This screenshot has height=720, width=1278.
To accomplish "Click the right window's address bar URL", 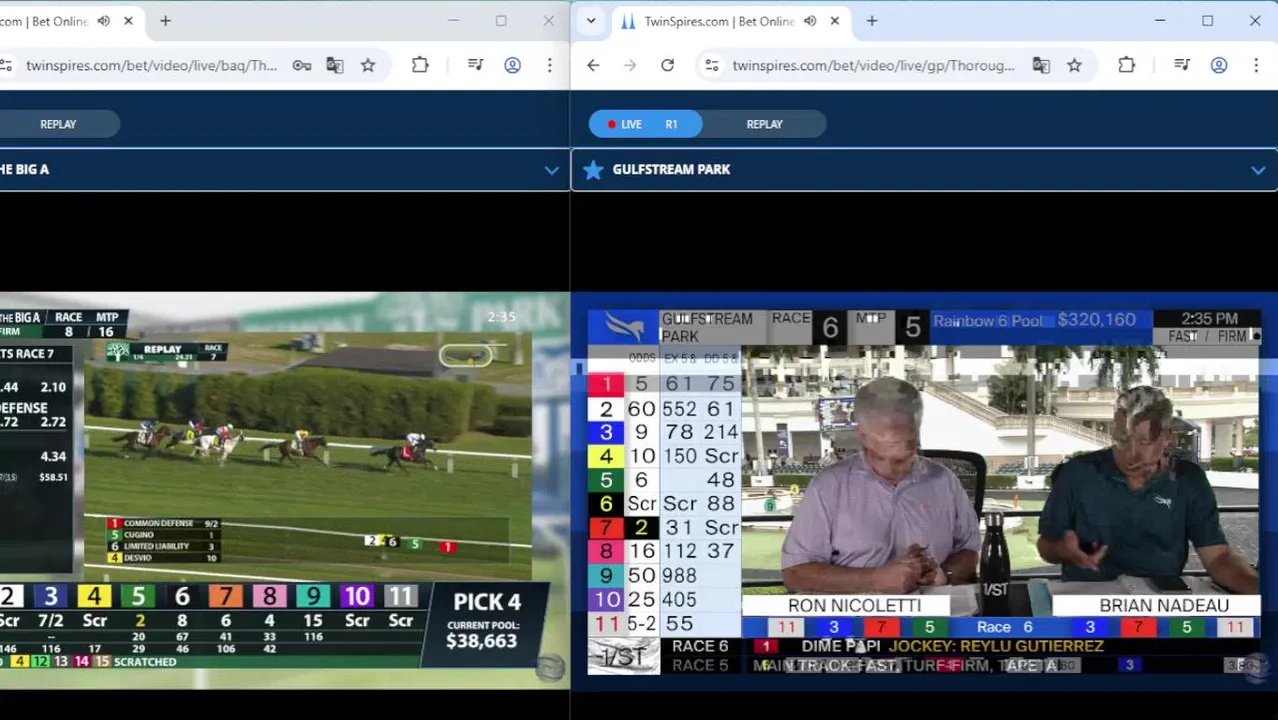I will tap(873, 65).
